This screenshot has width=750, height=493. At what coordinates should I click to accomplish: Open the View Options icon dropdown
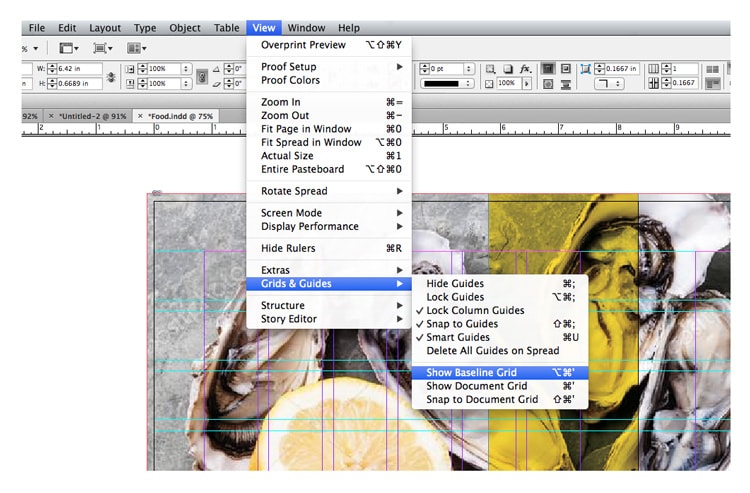tap(68, 48)
